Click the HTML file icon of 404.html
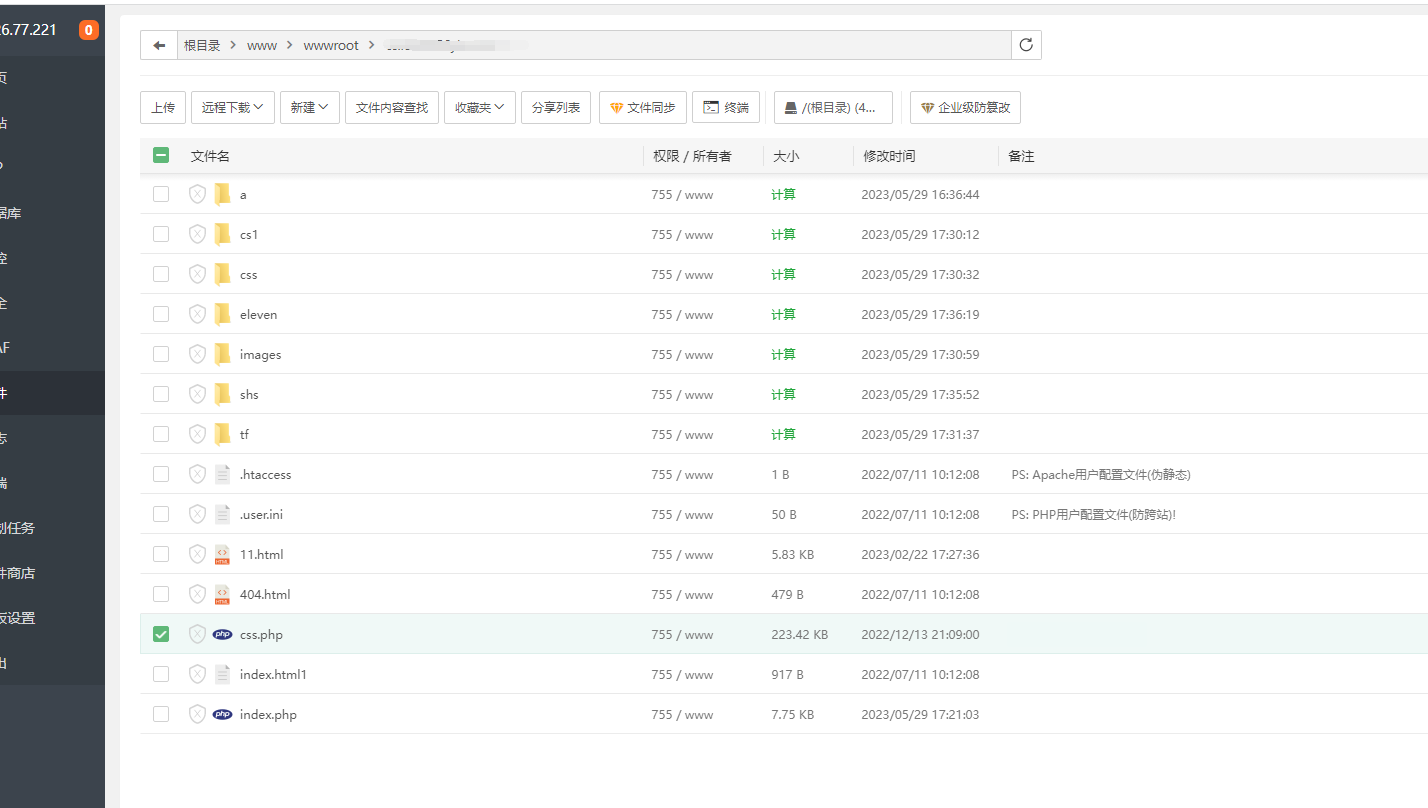The image size is (1428, 808). tap(222, 594)
